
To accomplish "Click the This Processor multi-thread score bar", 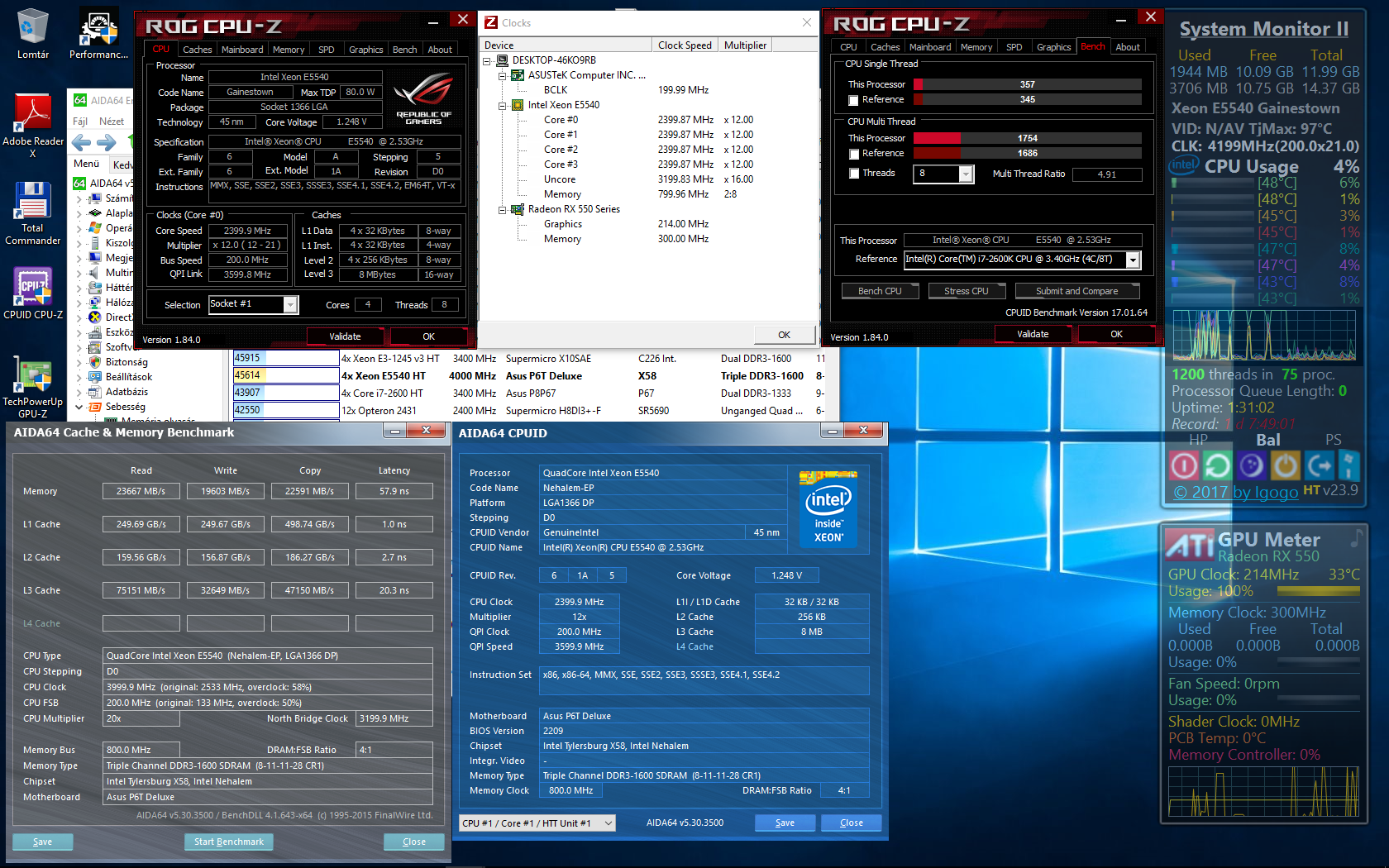I will point(1028,138).
